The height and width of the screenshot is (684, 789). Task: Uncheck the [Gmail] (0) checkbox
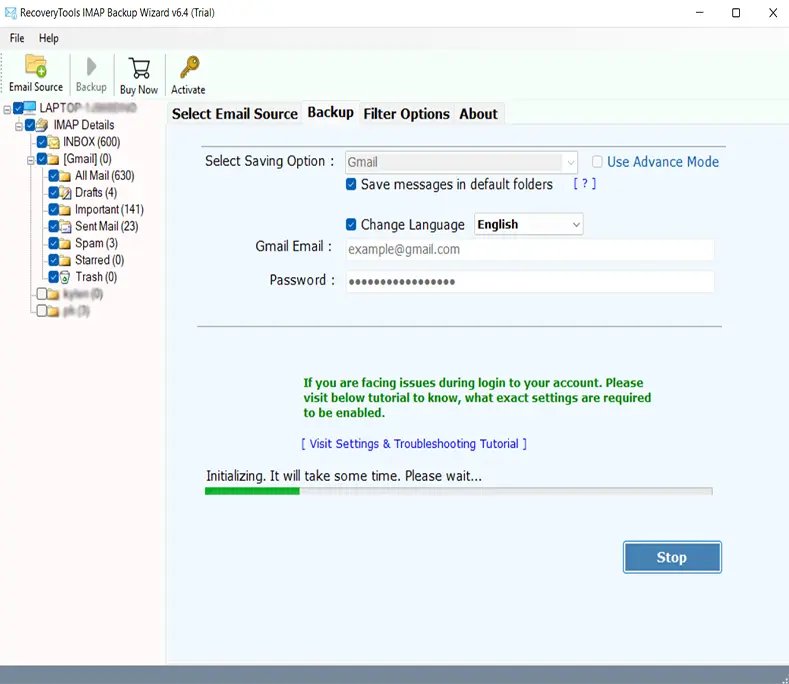click(x=42, y=159)
